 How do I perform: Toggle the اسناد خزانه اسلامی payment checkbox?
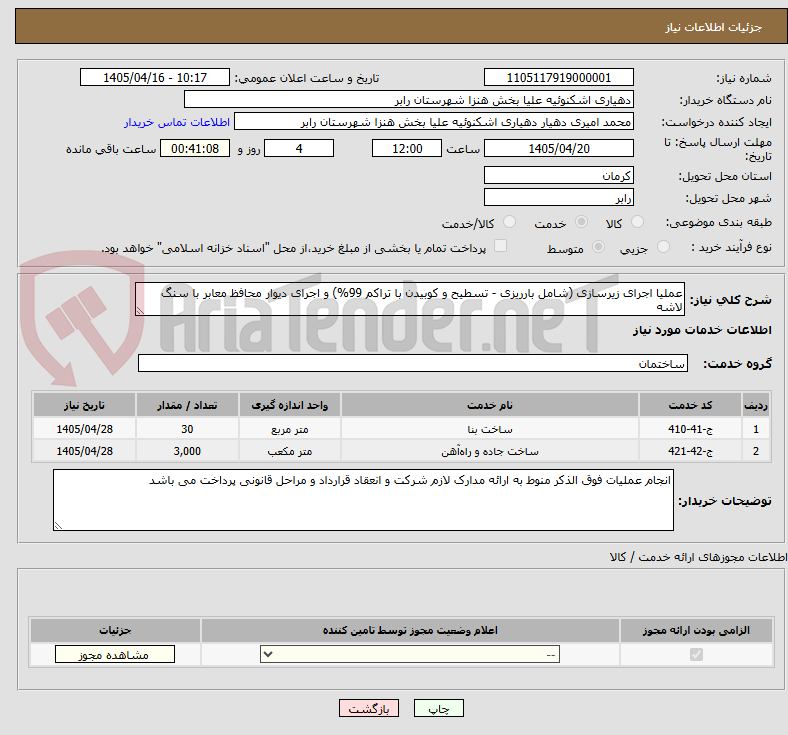click(500, 246)
